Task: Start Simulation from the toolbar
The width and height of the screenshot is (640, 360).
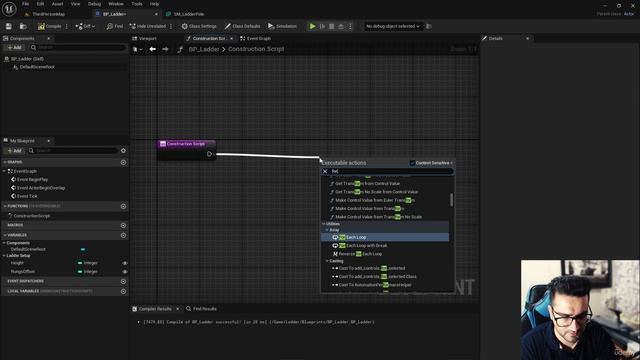Action: click(x=282, y=26)
